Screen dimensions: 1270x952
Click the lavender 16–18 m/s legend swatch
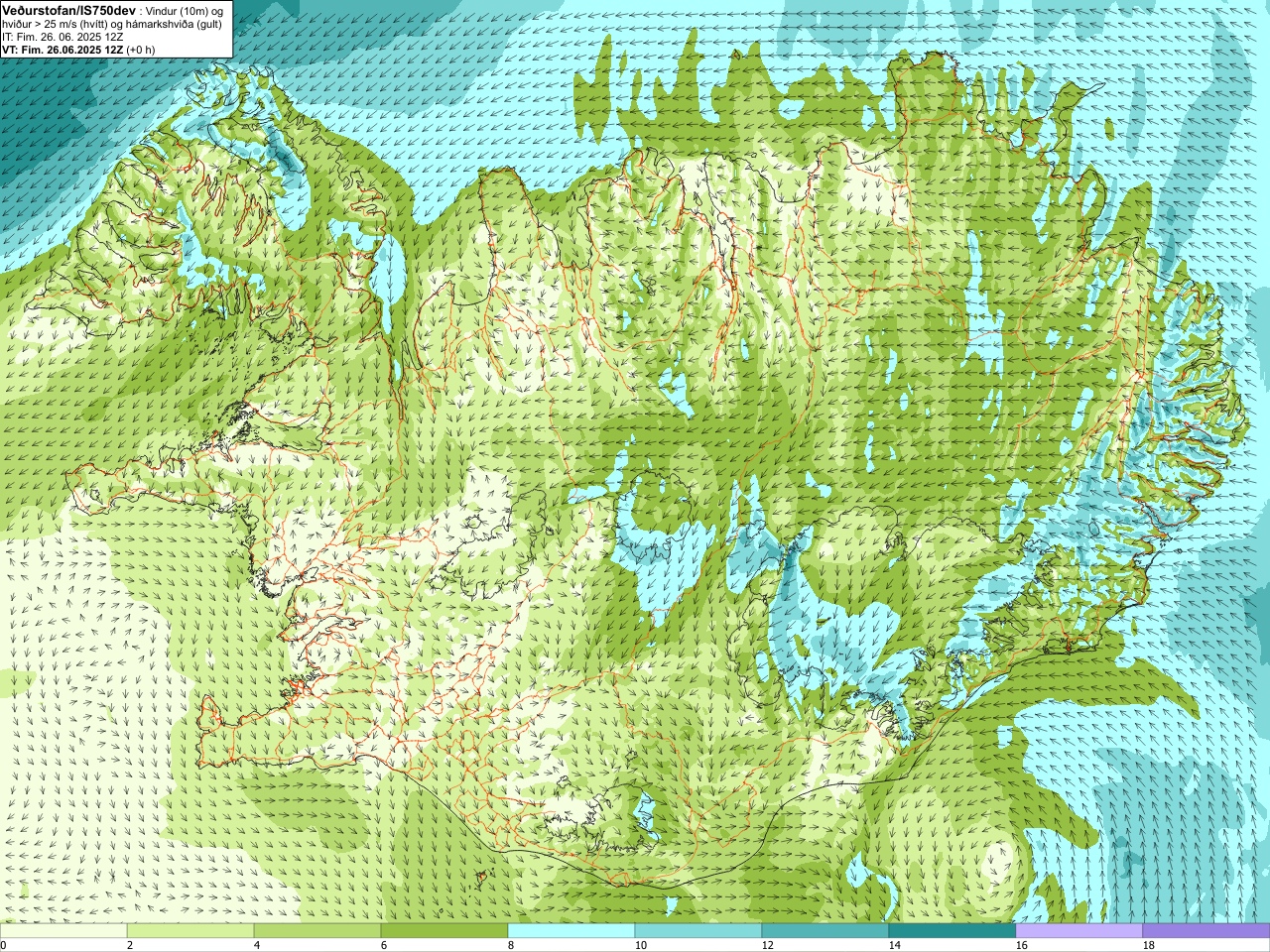tap(1079, 931)
